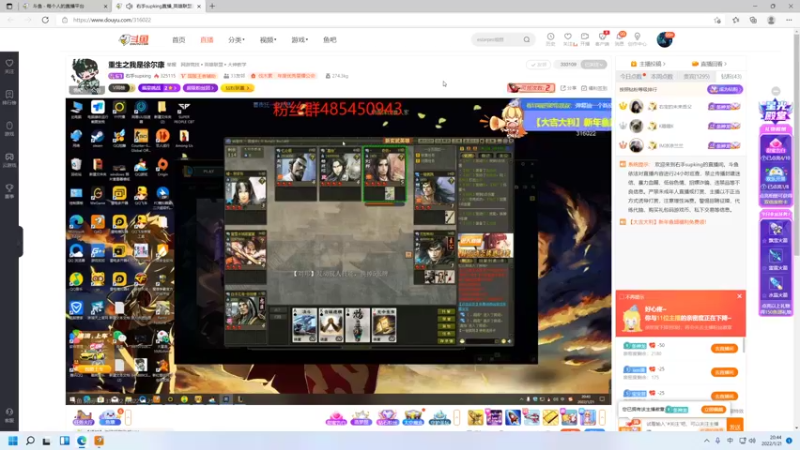Open Windows taskbar search
Viewport: 800px width, 450px height.
[30, 441]
